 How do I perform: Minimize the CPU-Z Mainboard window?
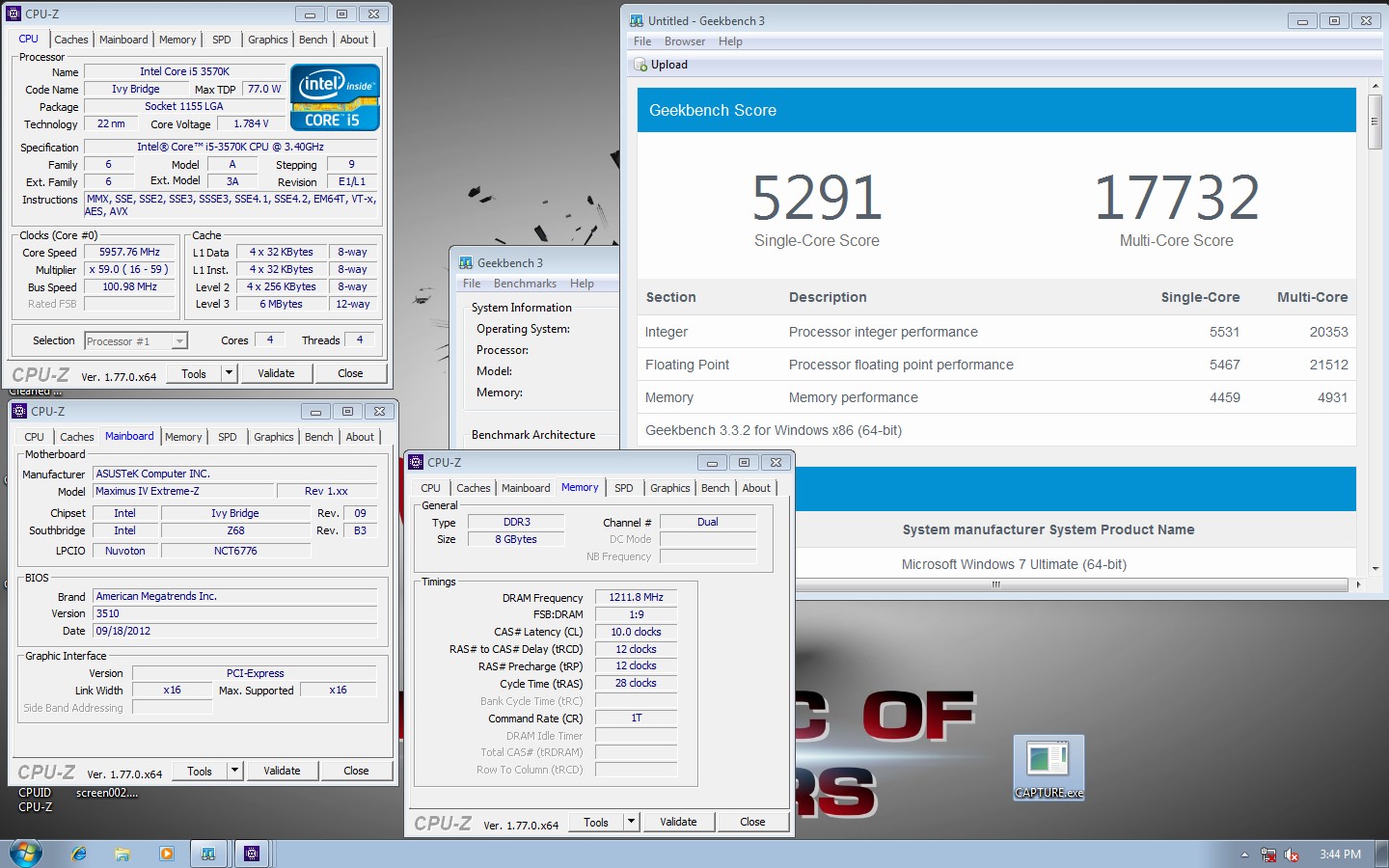[x=315, y=411]
